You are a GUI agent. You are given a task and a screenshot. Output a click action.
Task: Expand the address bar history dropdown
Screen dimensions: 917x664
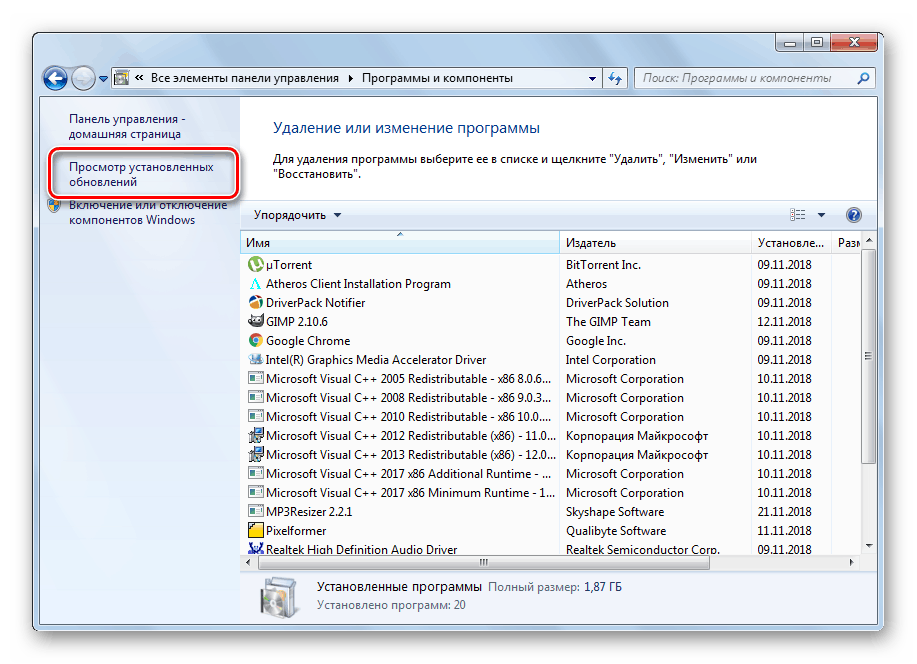coord(592,78)
